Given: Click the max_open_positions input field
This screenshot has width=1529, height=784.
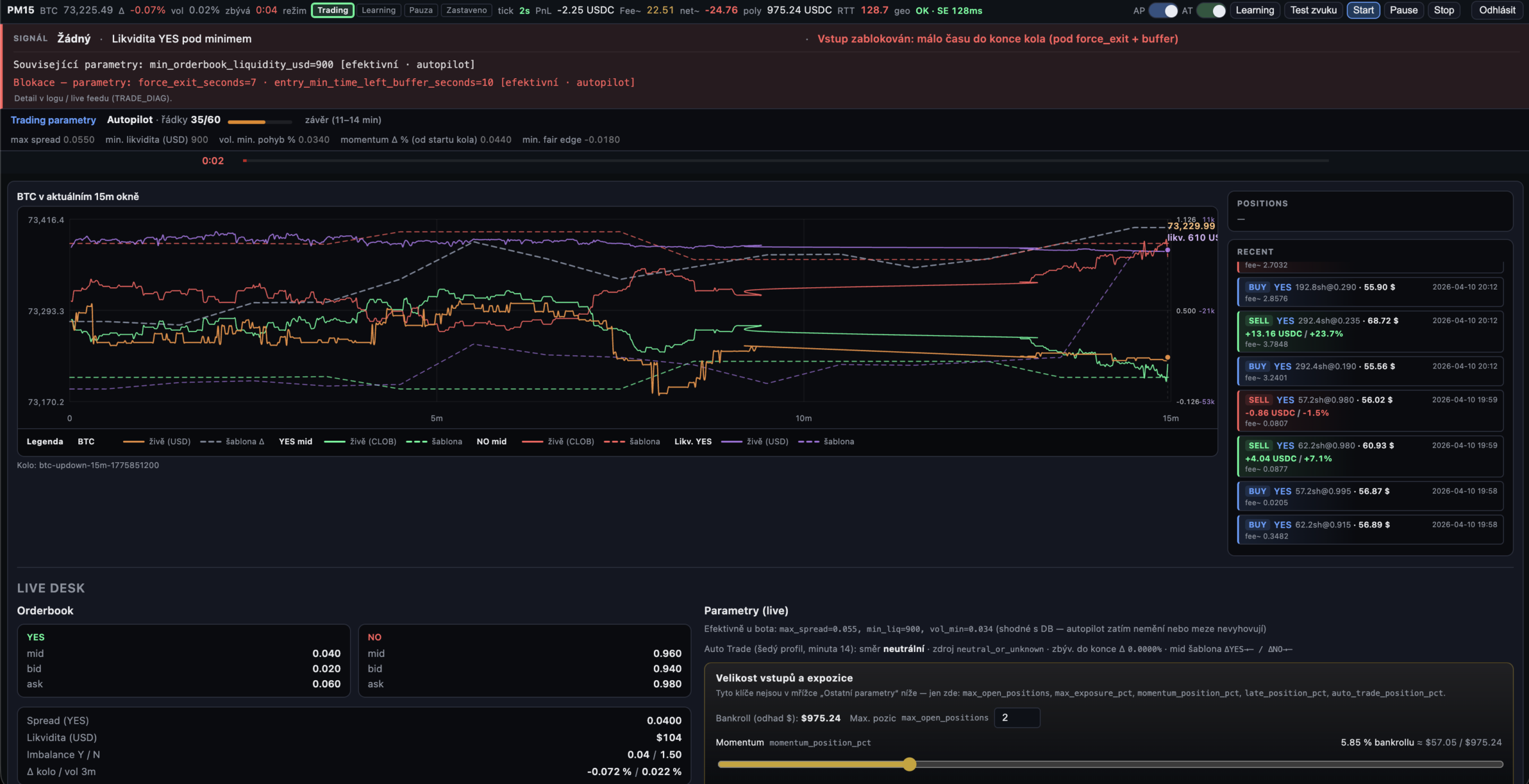Looking at the screenshot, I should click(1017, 718).
